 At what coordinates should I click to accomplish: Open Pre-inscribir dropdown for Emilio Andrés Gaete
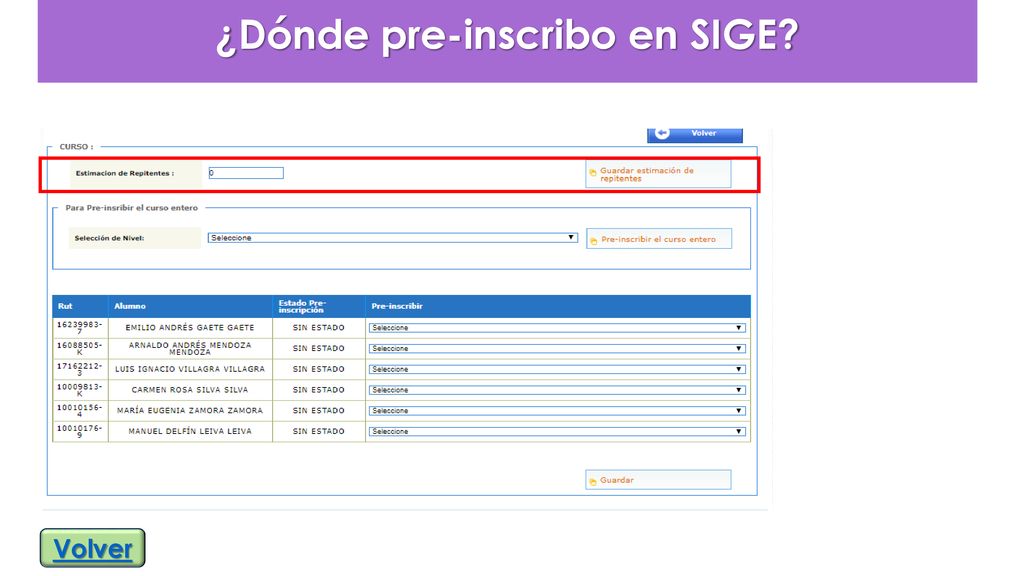(x=557, y=328)
